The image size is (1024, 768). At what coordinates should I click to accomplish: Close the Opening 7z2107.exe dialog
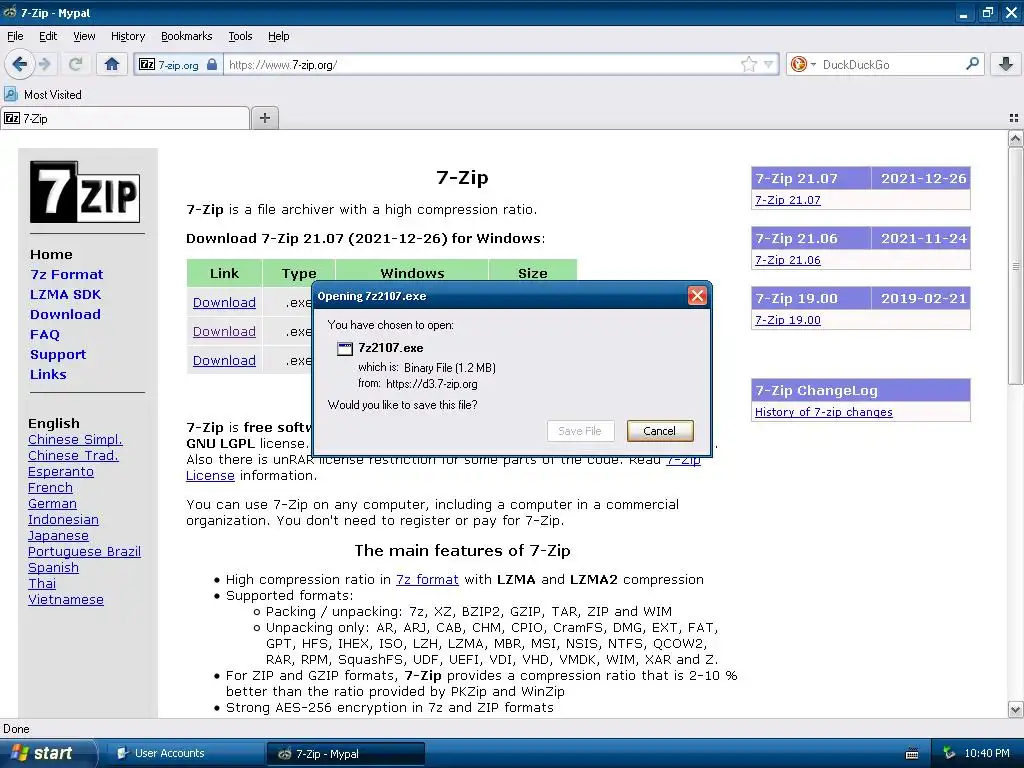(x=697, y=296)
